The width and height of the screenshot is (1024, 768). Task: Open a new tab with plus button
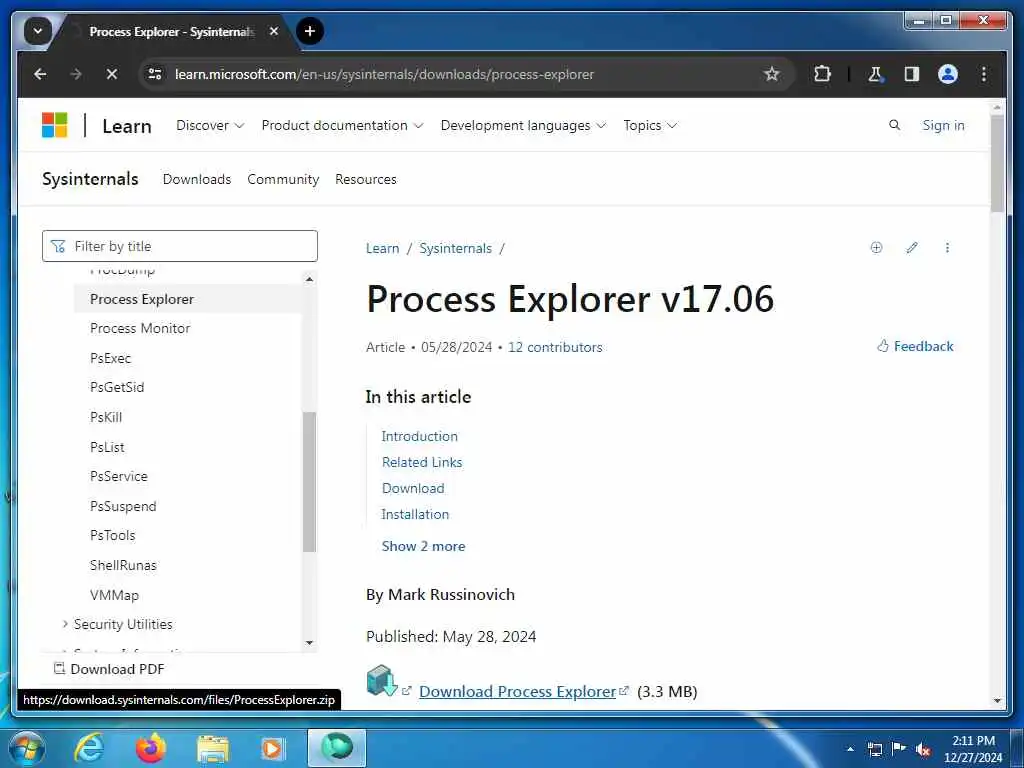[310, 31]
